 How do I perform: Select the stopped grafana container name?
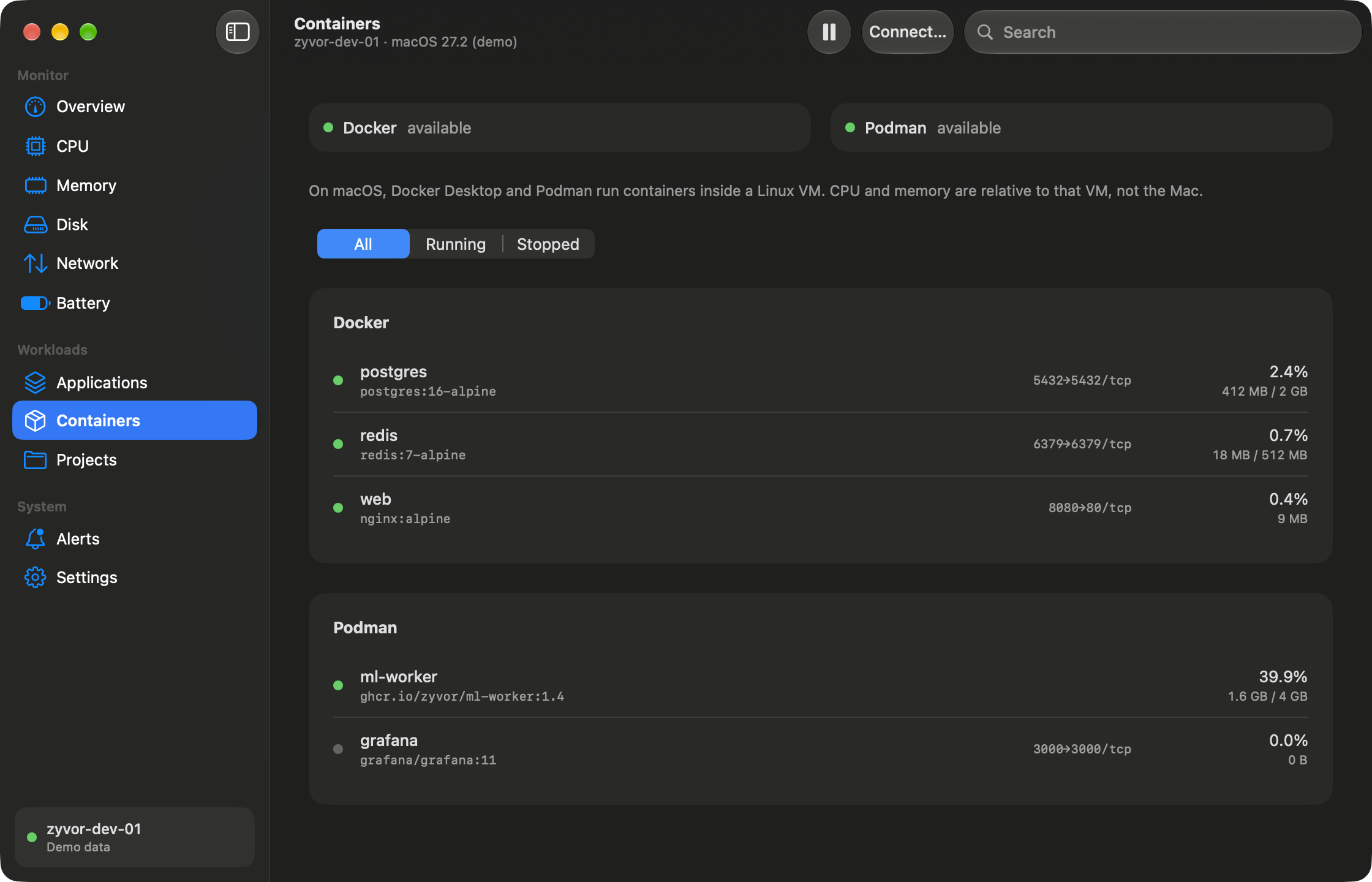click(389, 740)
